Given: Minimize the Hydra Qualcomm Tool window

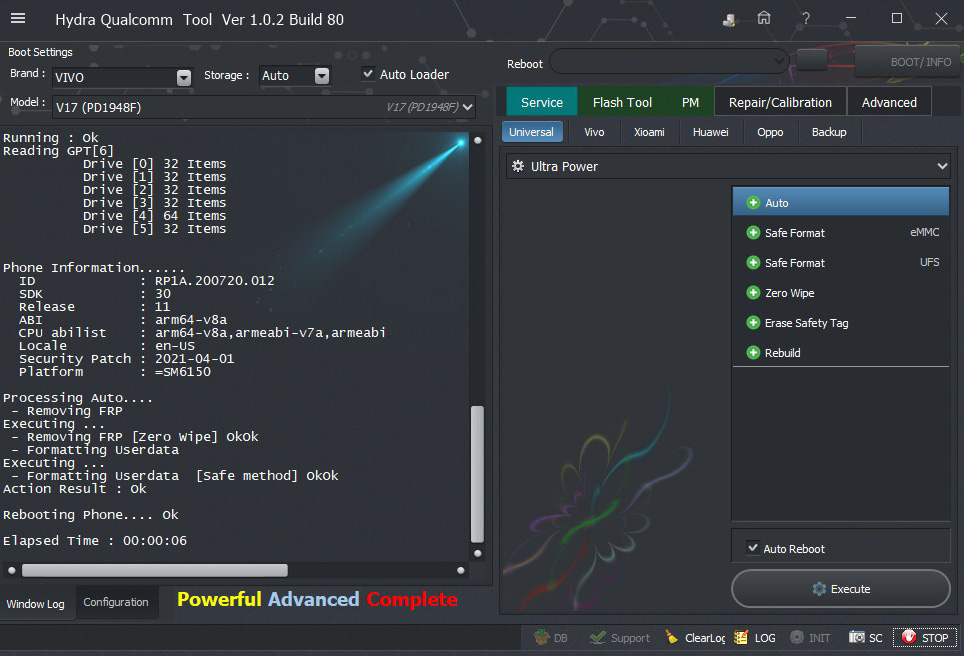Looking at the screenshot, I should [x=851, y=18].
